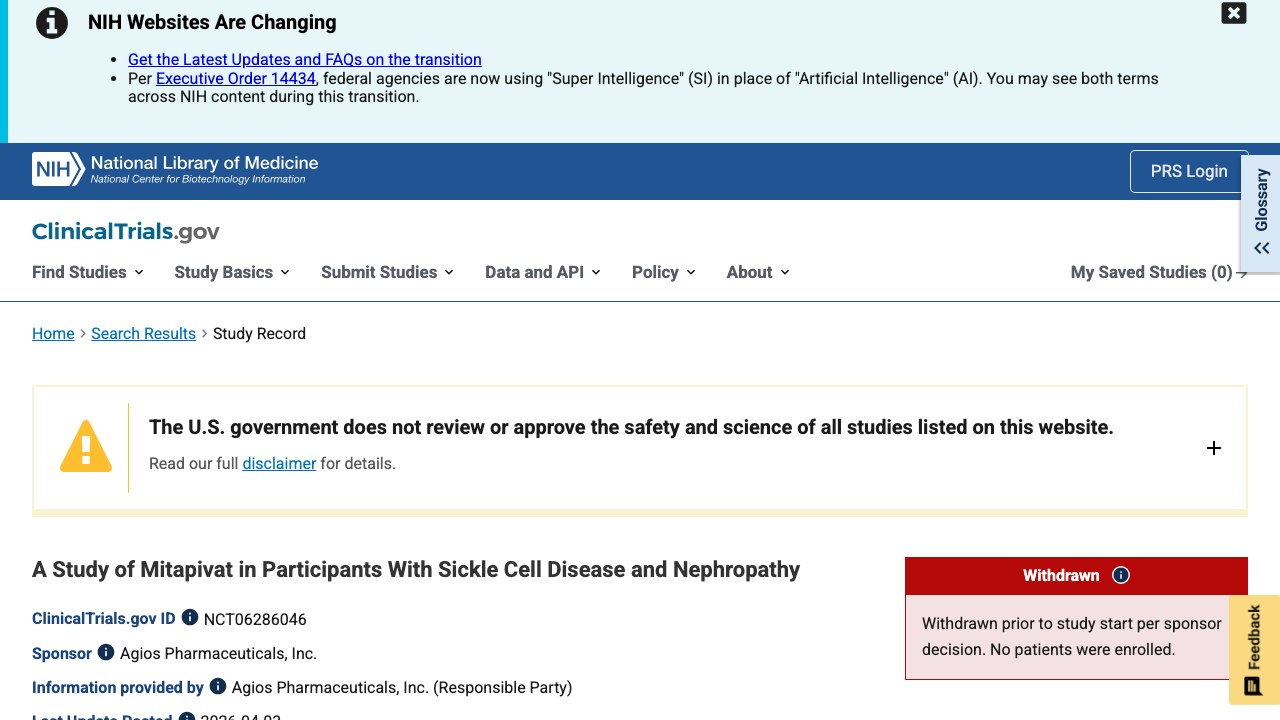The image size is (1280, 720).
Task: Open the Submit Studies dropdown
Action: [388, 272]
